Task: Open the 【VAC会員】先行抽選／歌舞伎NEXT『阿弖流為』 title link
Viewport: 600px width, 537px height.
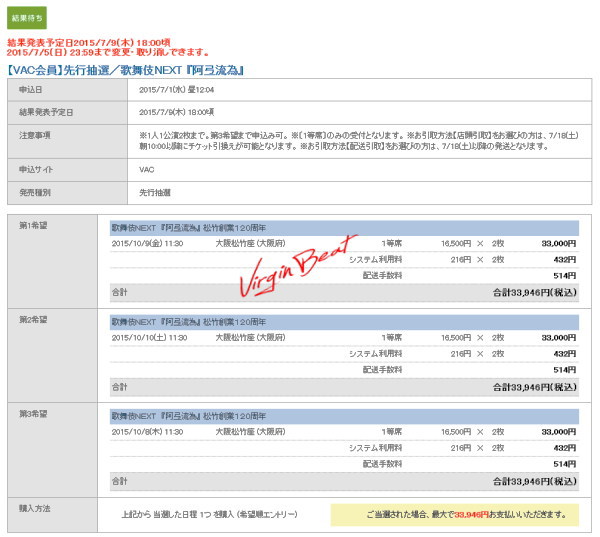Action: click(x=126, y=70)
